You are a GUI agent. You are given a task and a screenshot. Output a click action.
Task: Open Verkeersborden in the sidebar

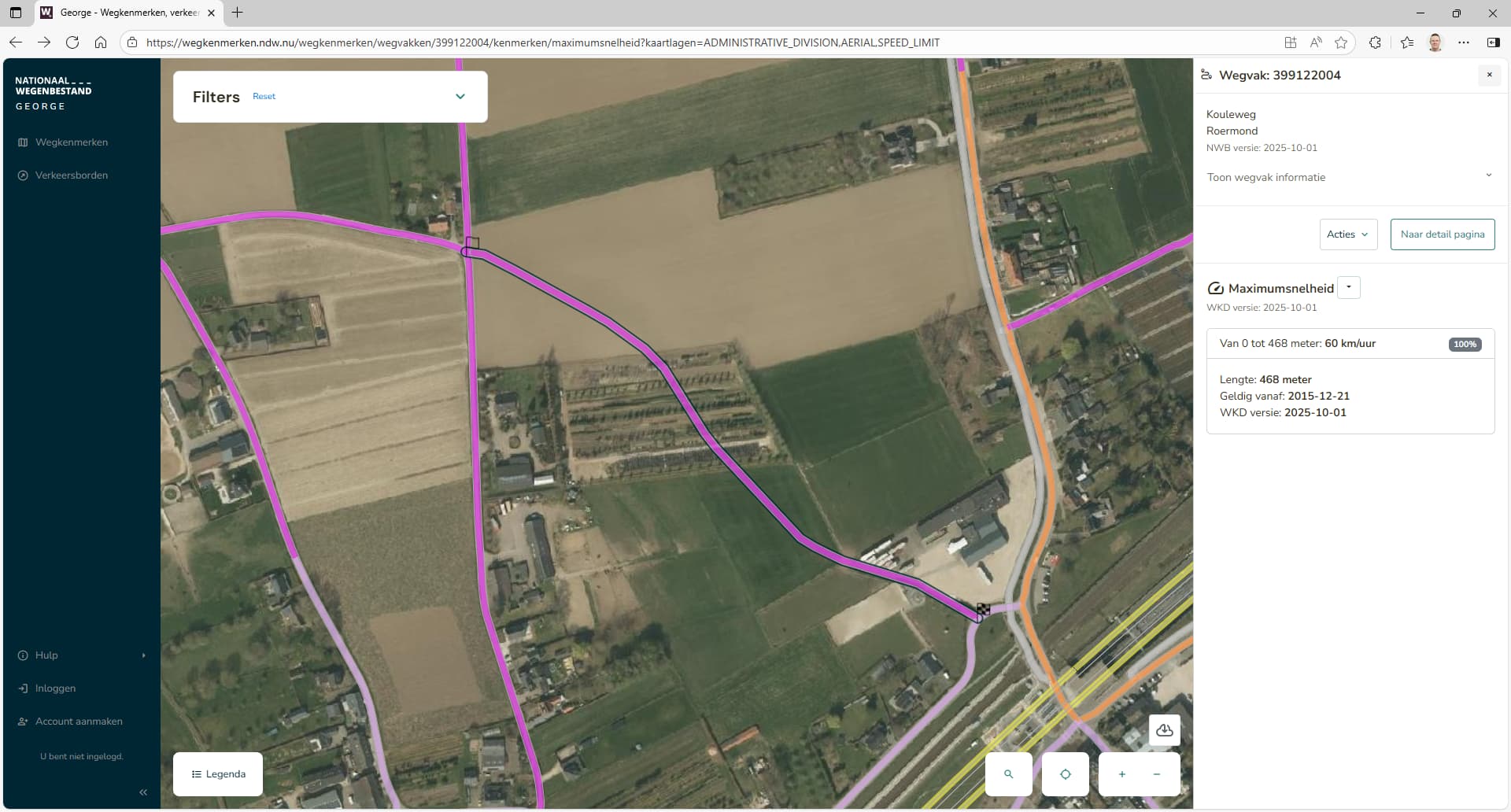72,175
